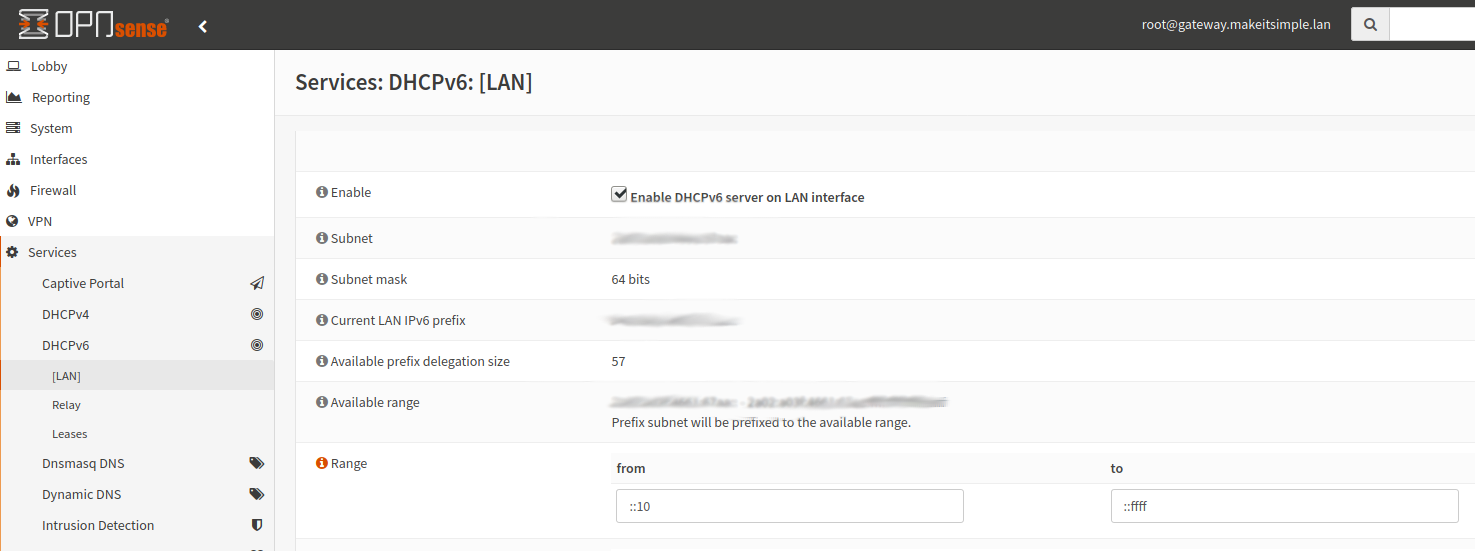Viewport: 1475px width, 551px height.
Task: Collapse sidebar with the chevron arrow
Action: 203,26
